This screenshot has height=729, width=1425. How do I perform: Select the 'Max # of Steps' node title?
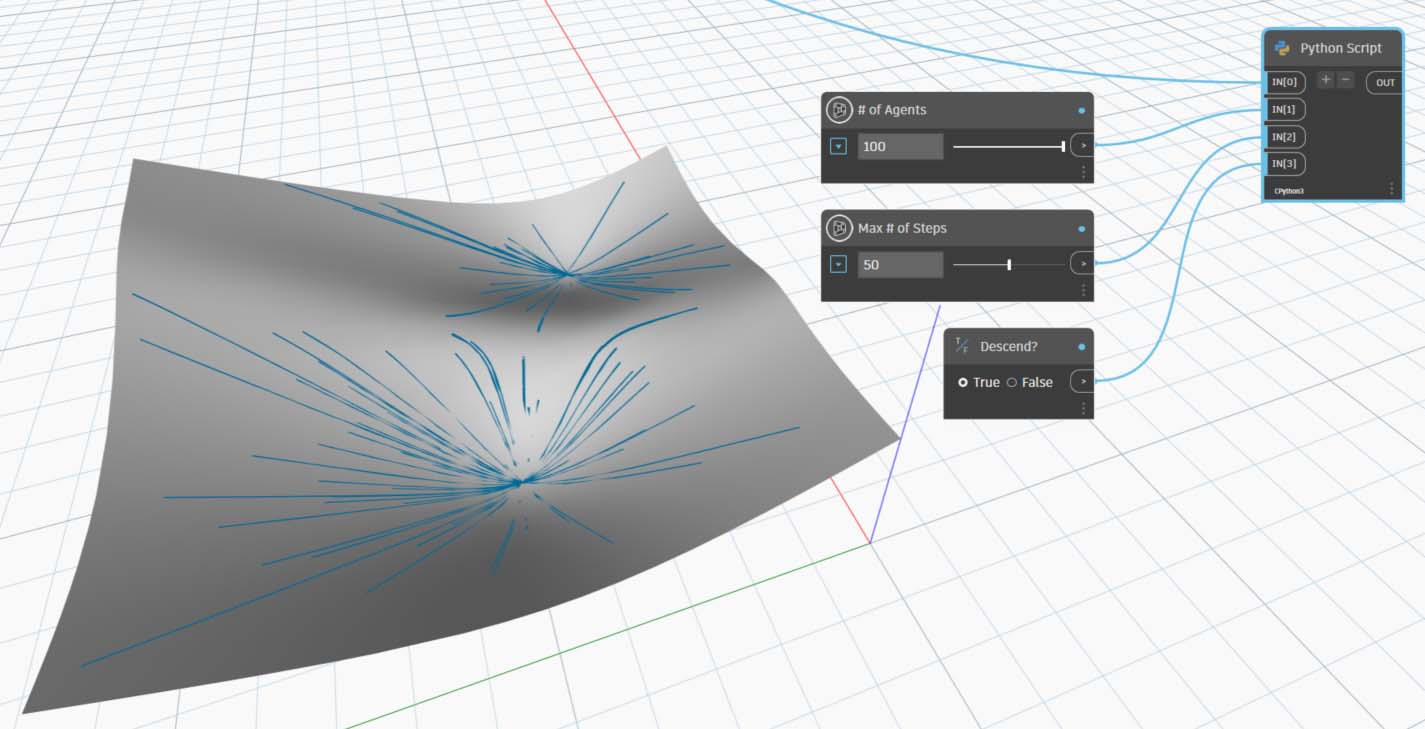tap(902, 228)
